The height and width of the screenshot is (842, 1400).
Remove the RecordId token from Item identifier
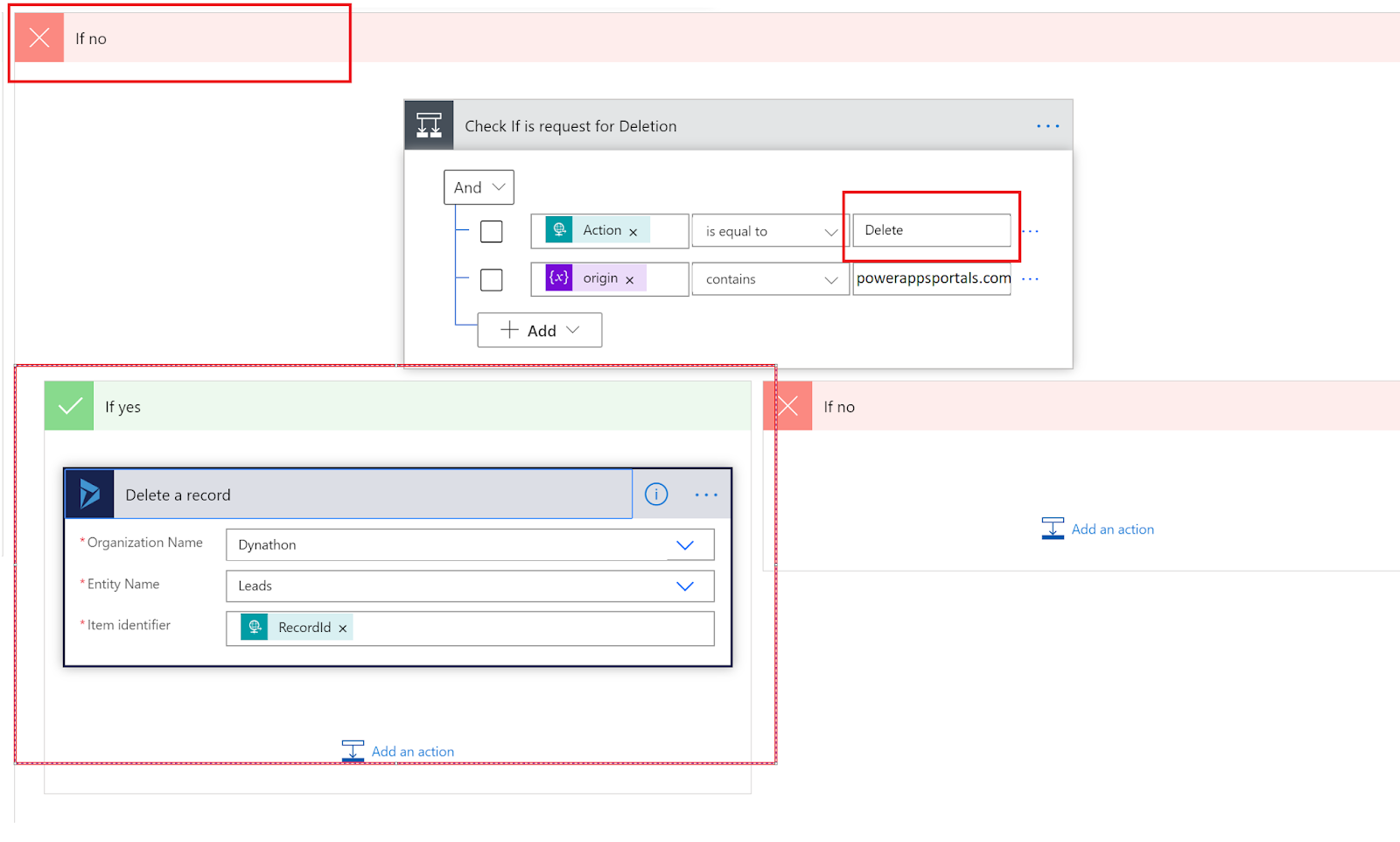(343, 628)
